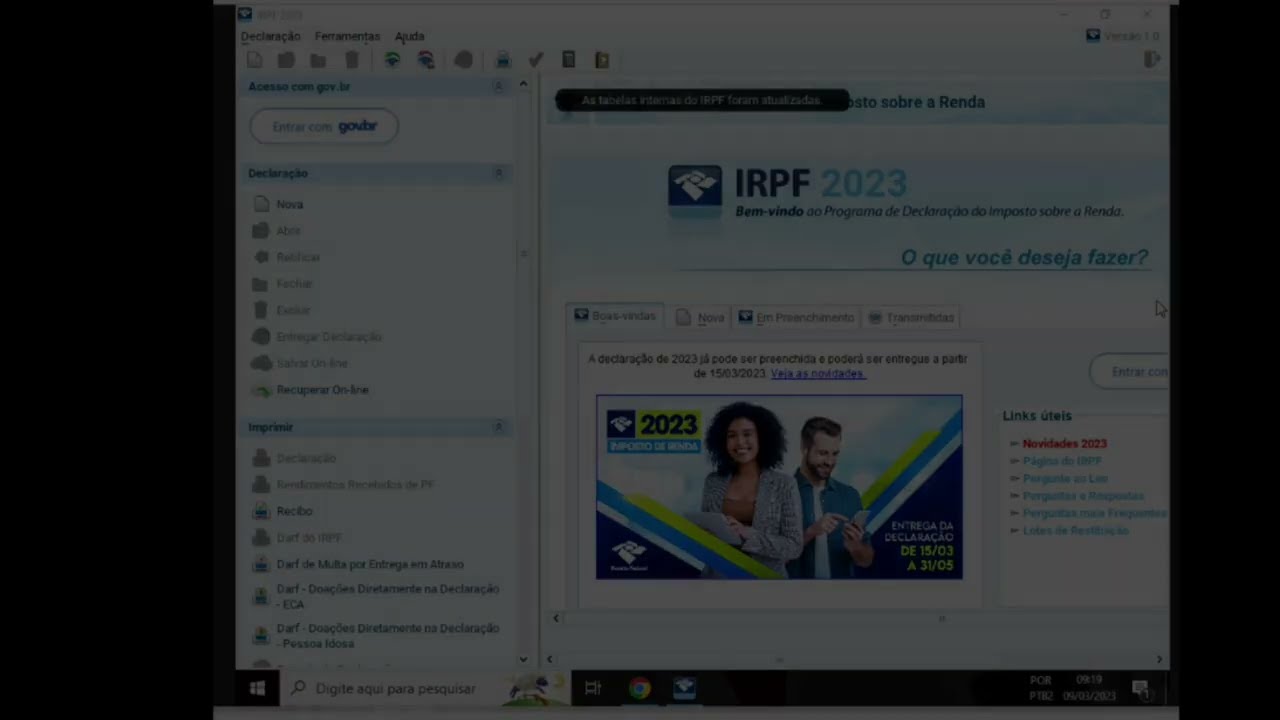The width and height of the screenshot is (1280, 720).
Task: Open the Ajuda menu
Action: point(409,36)
